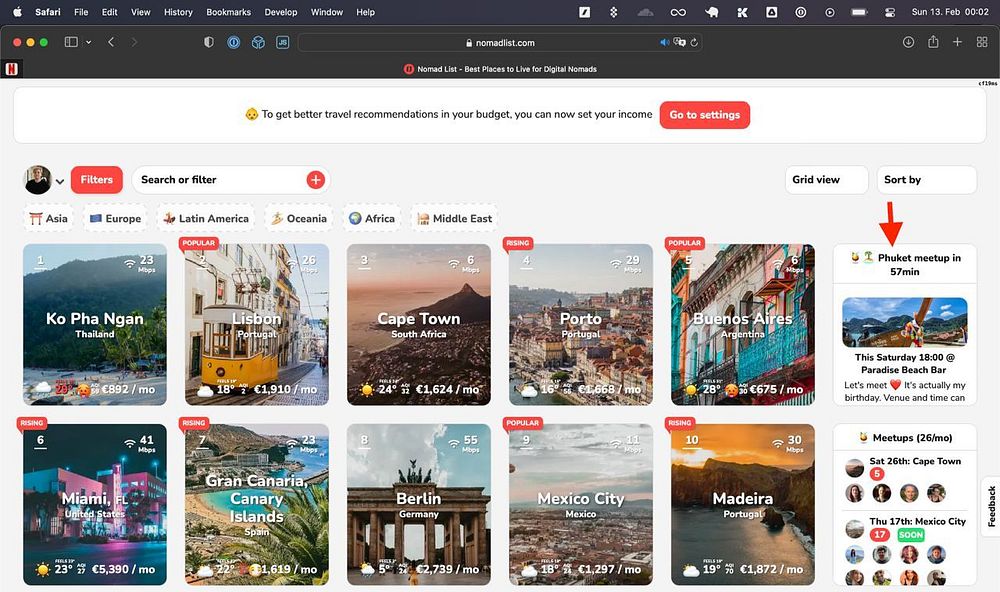The width and height of the screenshot is (1000, 592).
Task: Open the Mexico City card
Action: (581, 505)
